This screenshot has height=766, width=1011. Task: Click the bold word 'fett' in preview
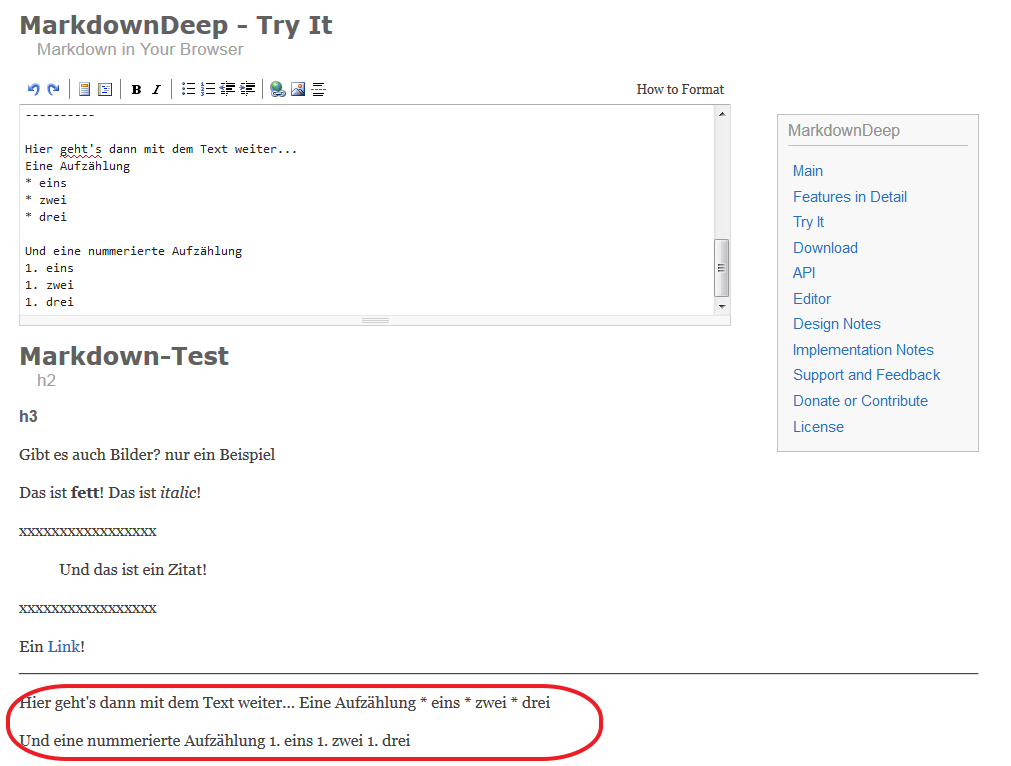pyautogui.click(x=85, y=493)
